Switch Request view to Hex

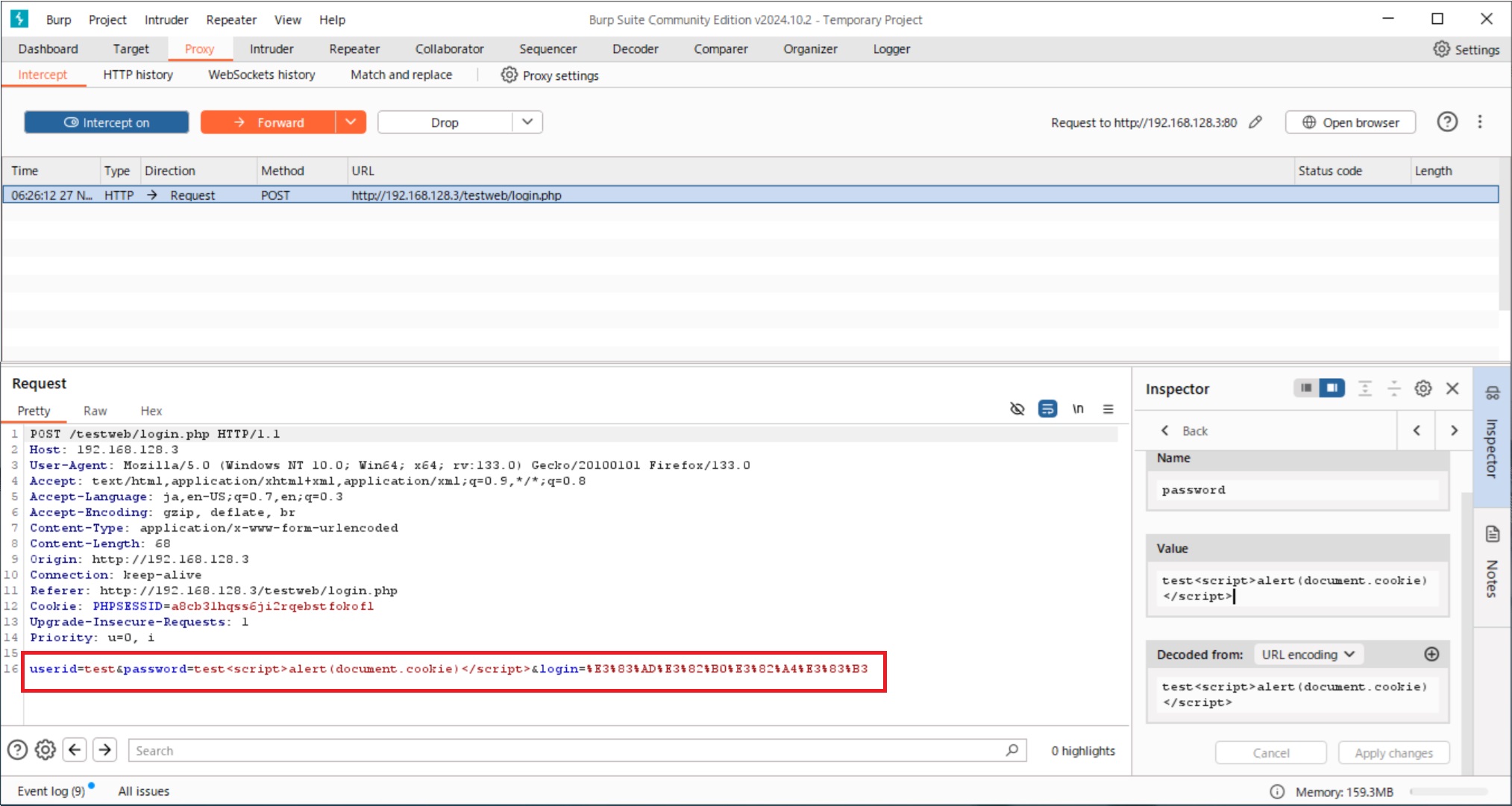point(151,411)
